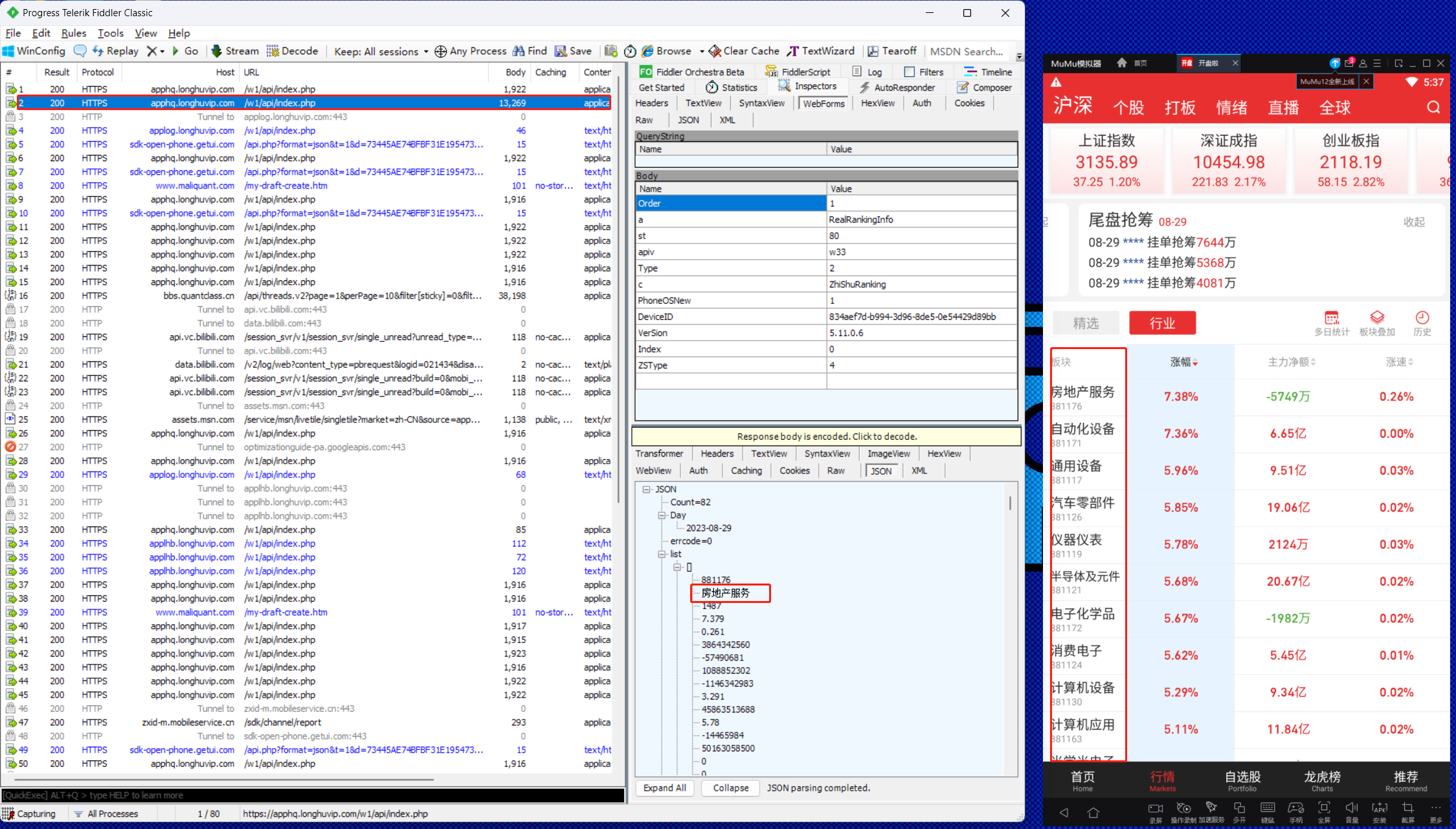Toggle the Decode option in toolbar
This screenshot has width=1456, height=829.
click(293, 51)
